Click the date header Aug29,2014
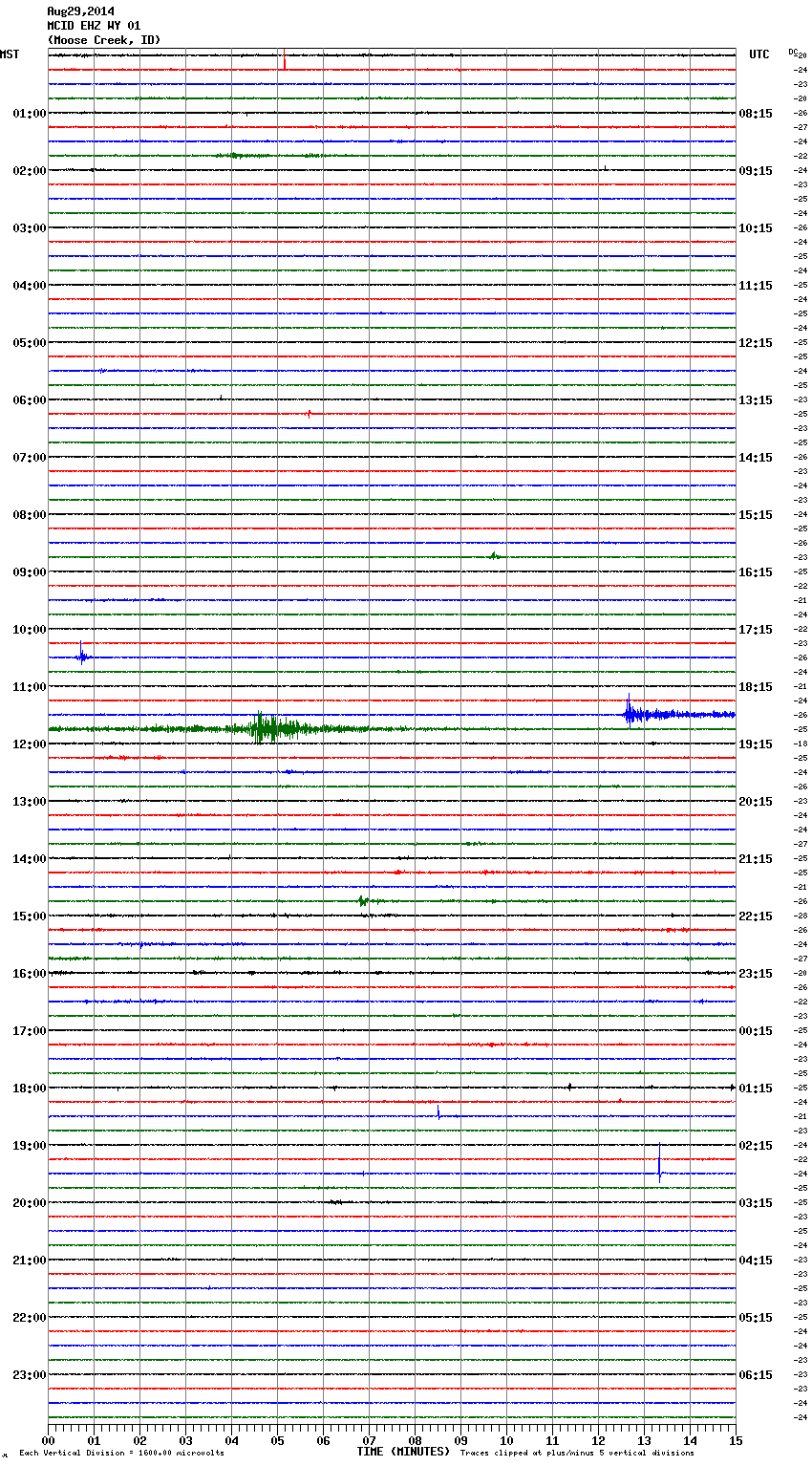This screenshot has width=812, height=1466. pos(80,11)
